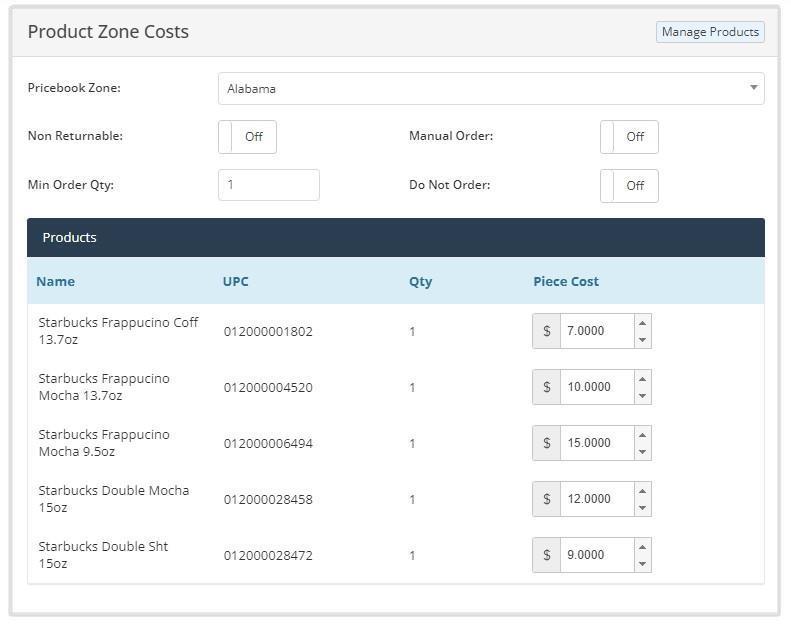This screenshot has width=791, height=627.
Task: Increase piece cost for Double Sht 15oz
Action: click(x=642, y=547)
